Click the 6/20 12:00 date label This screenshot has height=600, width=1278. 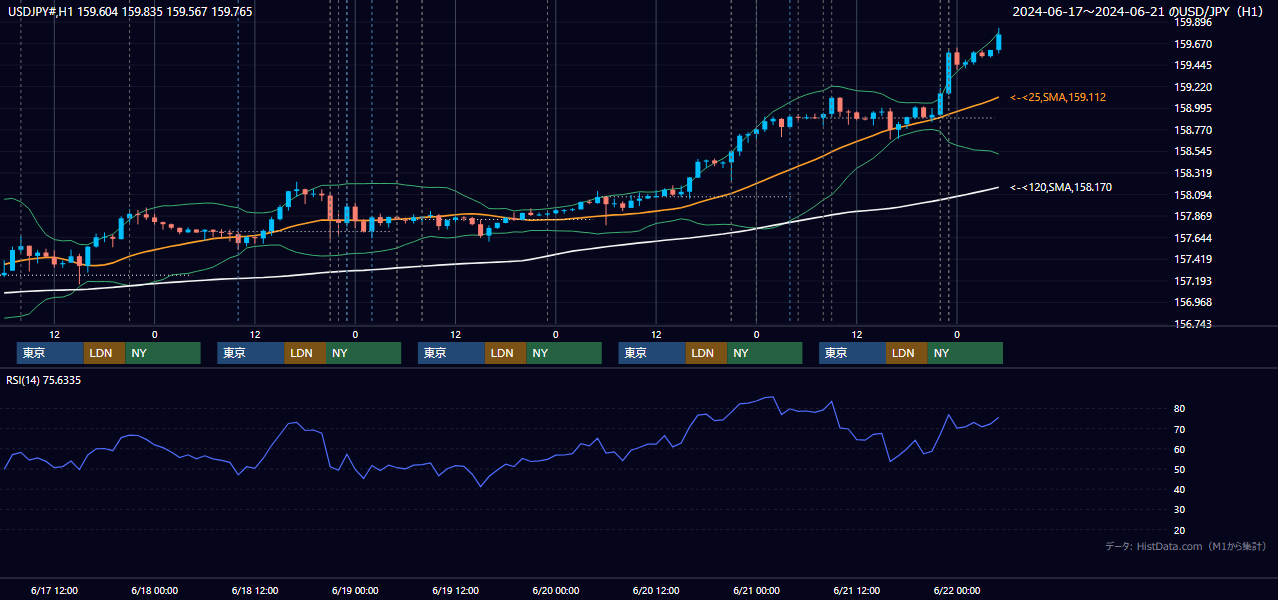(x=656, y=590)
